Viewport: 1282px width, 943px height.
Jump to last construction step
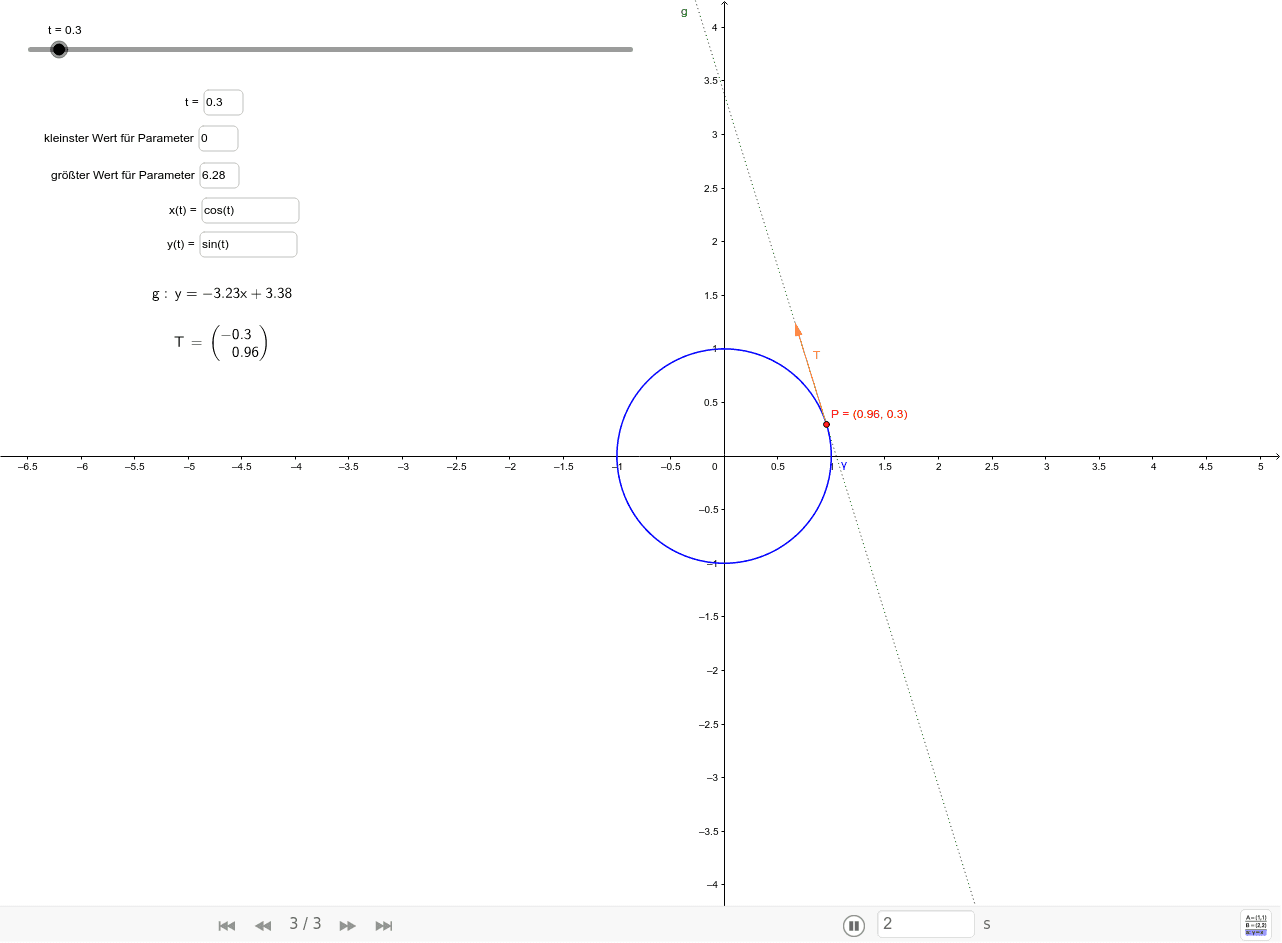click(x=384, y=926)
